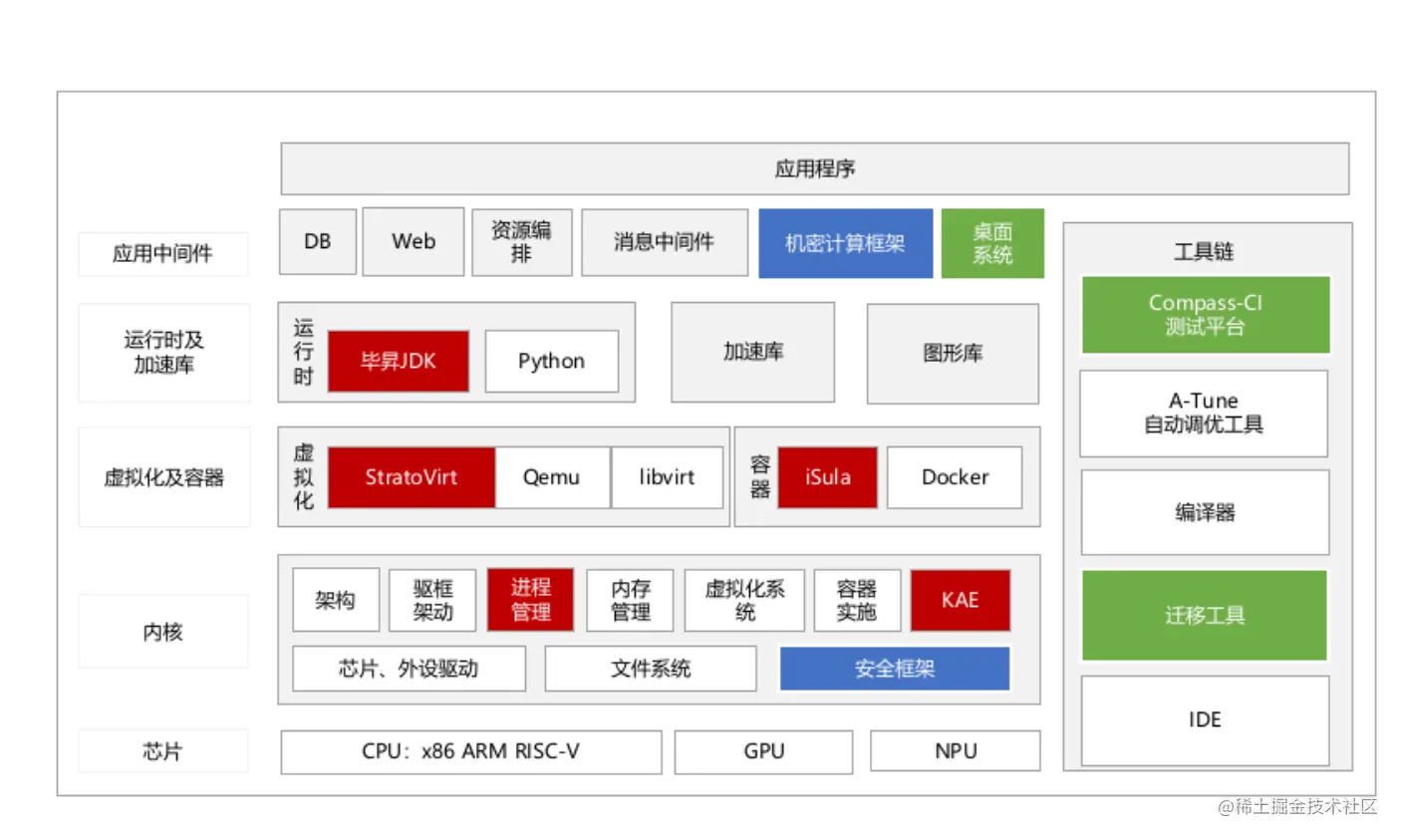Click the vertical 运行时 label
Screen dimensions: 1401x840
(304, 353)
